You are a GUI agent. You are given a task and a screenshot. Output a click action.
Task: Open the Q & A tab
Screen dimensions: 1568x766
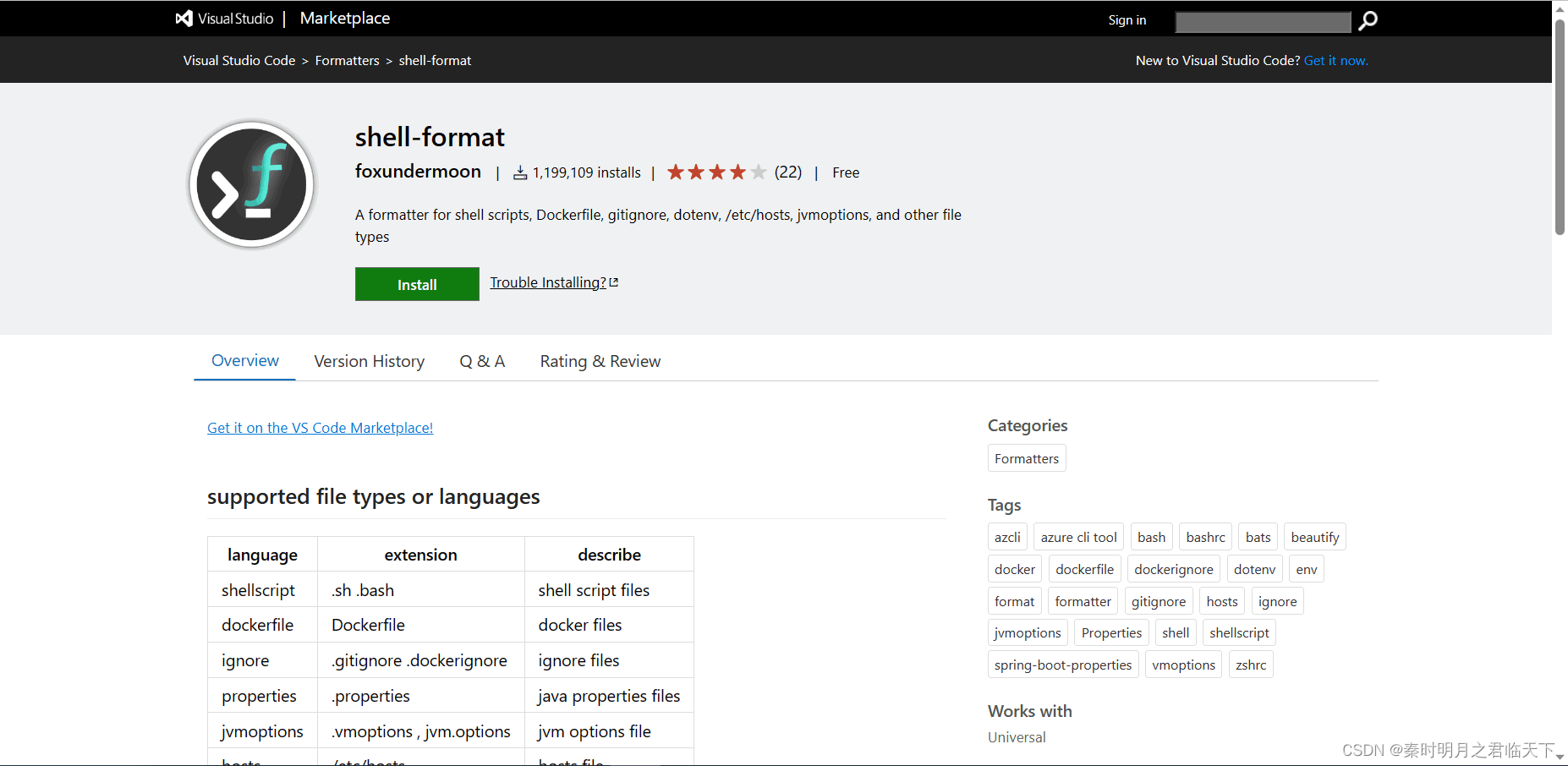pos(482,362)
